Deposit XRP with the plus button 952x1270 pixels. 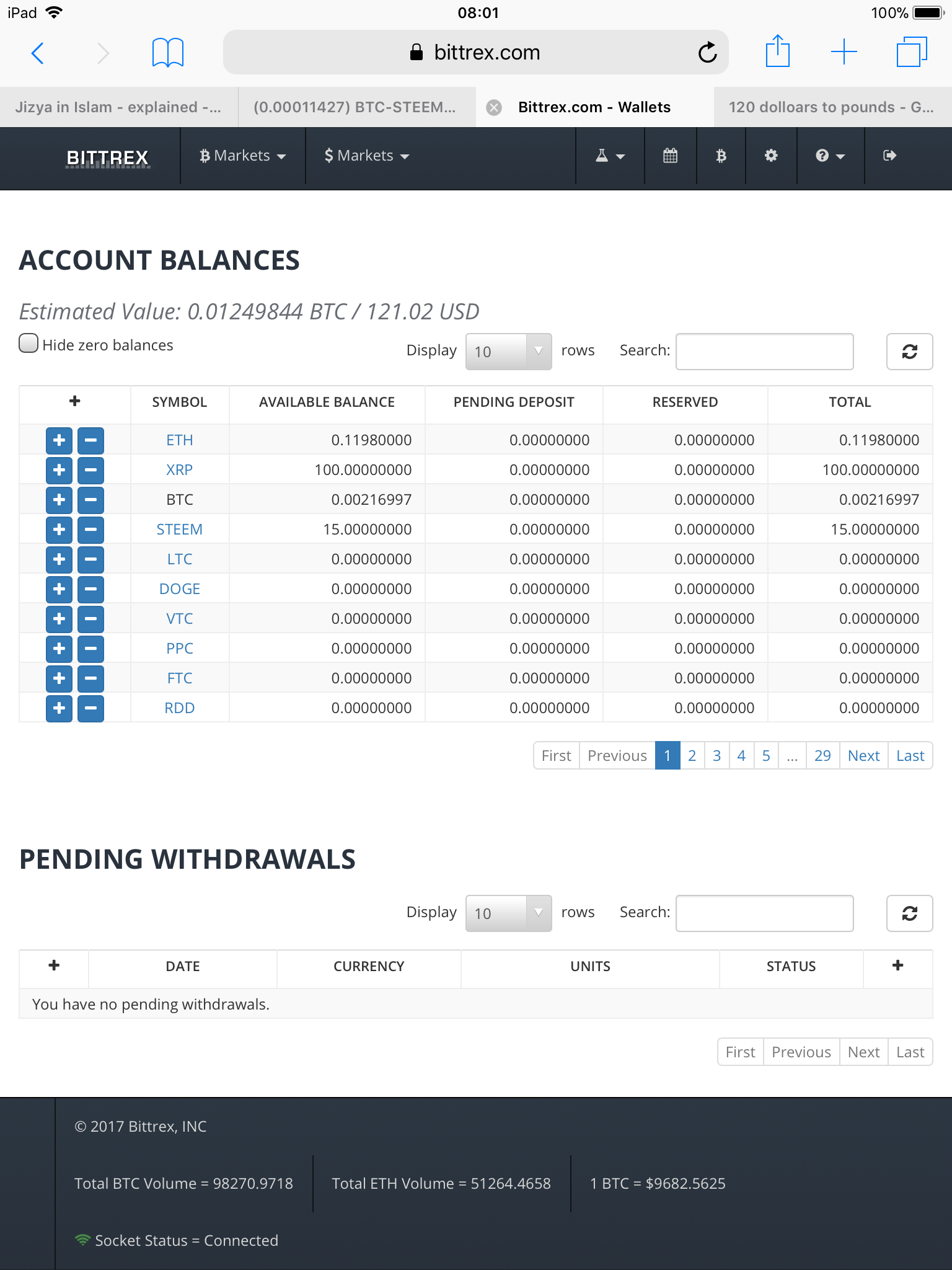click(59, 470)
